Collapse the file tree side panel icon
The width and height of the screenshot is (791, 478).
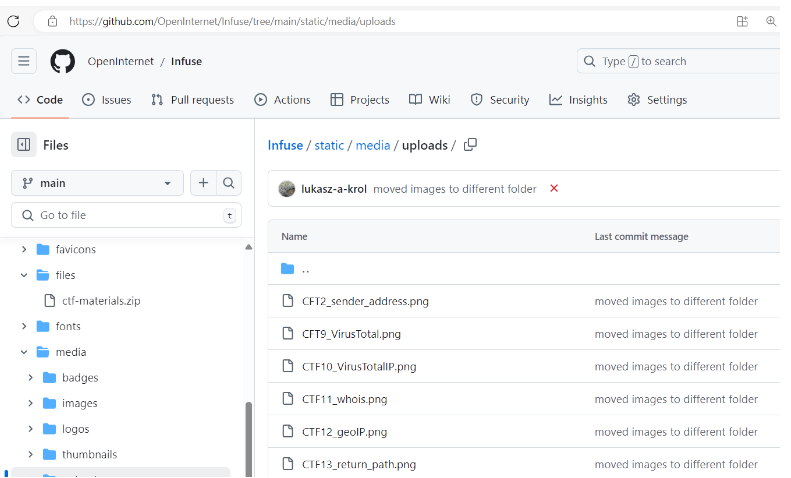coord(24,145)
